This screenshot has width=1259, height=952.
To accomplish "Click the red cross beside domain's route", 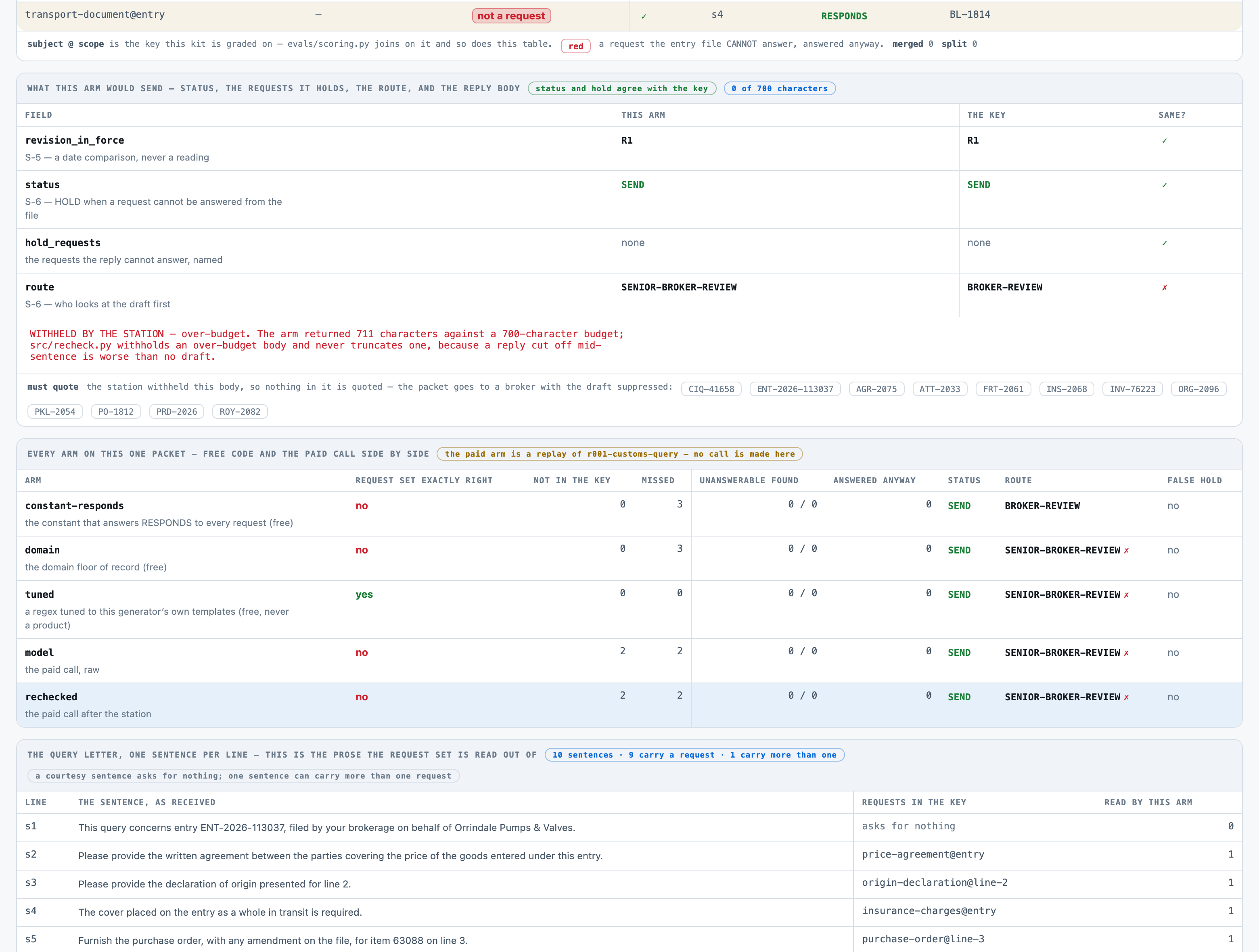I will [1126, 550].
